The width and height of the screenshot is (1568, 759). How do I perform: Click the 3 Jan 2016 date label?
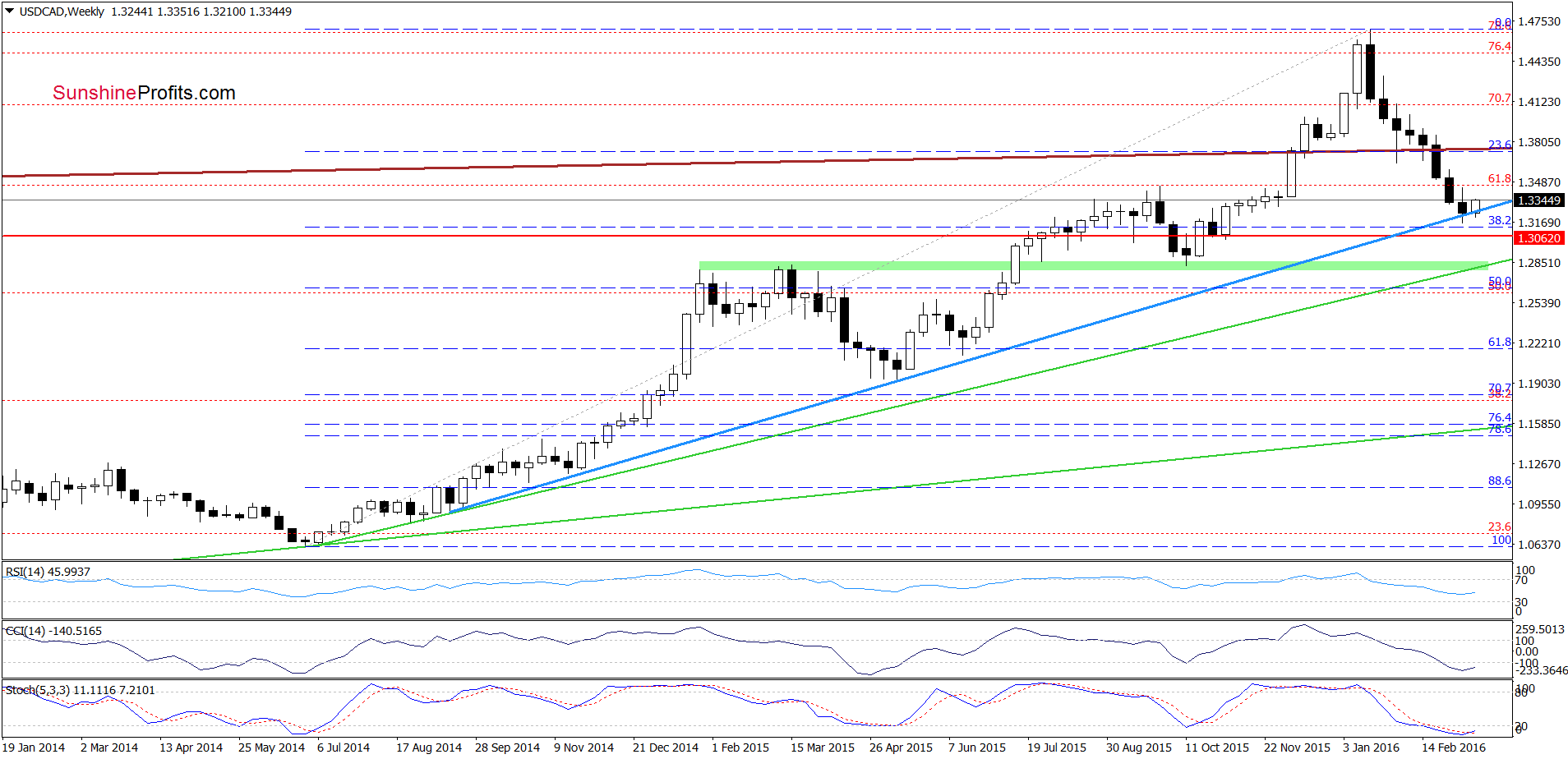(1371, 747)
